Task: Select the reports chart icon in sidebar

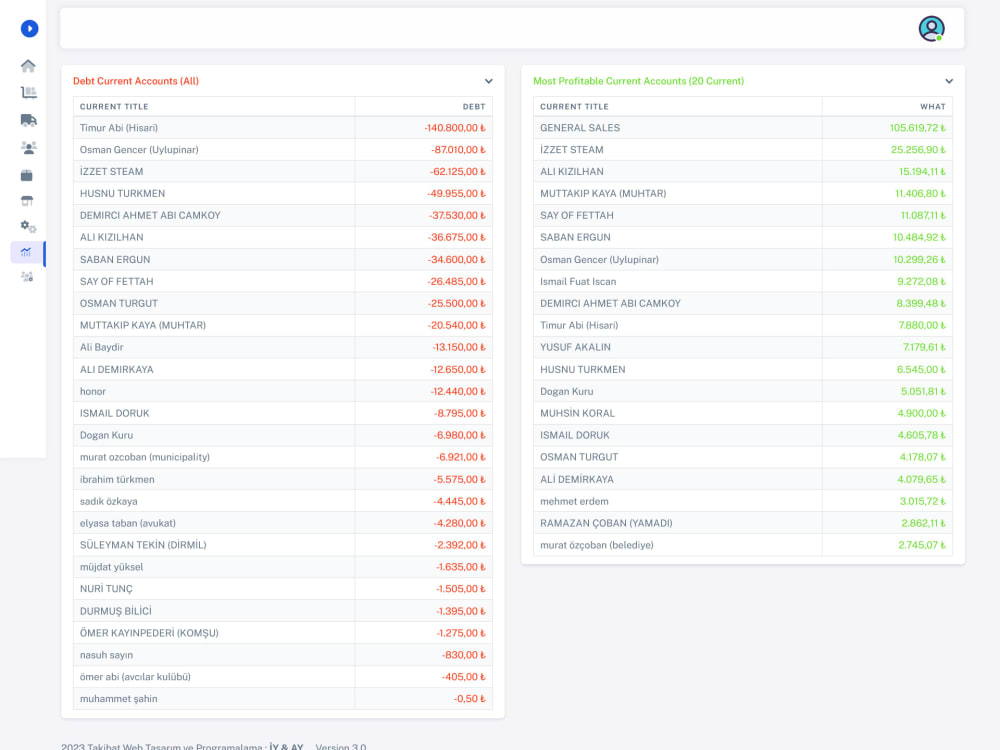Action: [x=26, y=253]
